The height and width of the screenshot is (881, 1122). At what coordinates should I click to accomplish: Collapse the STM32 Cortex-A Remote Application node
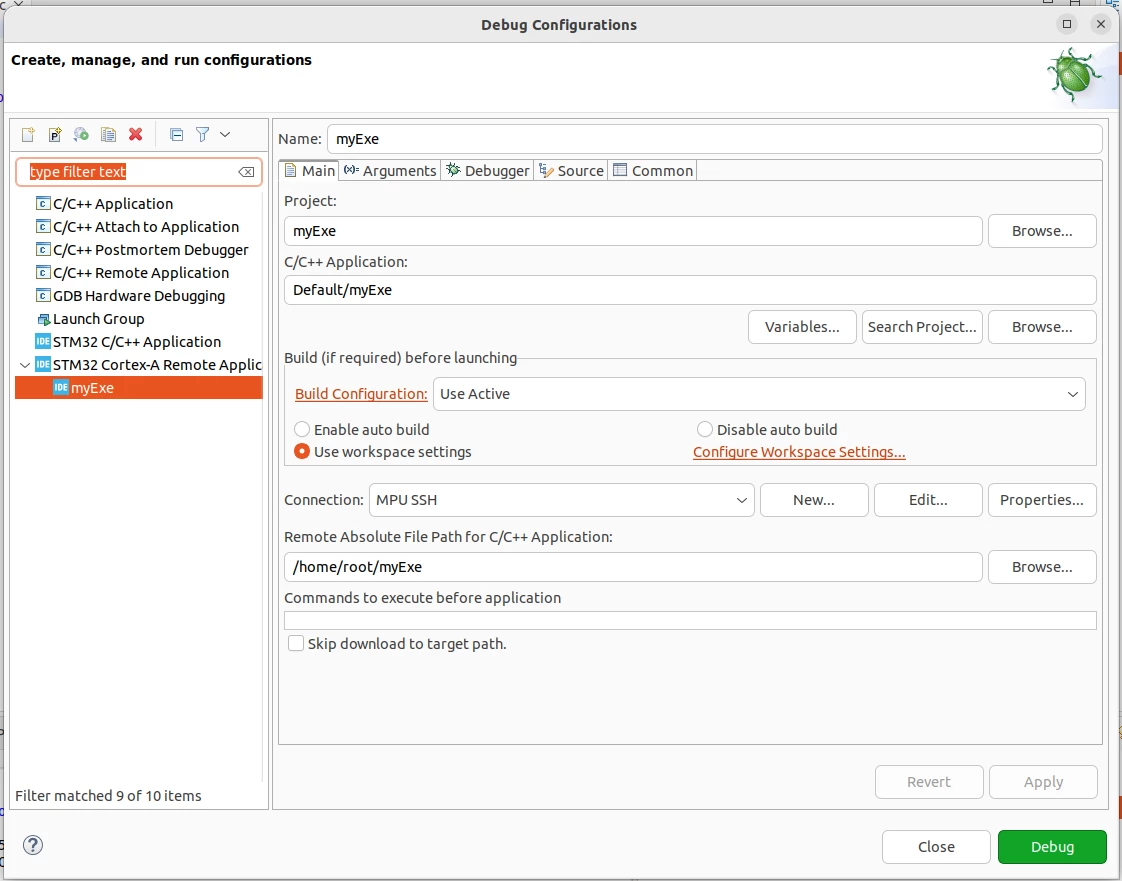pos(25,365)
